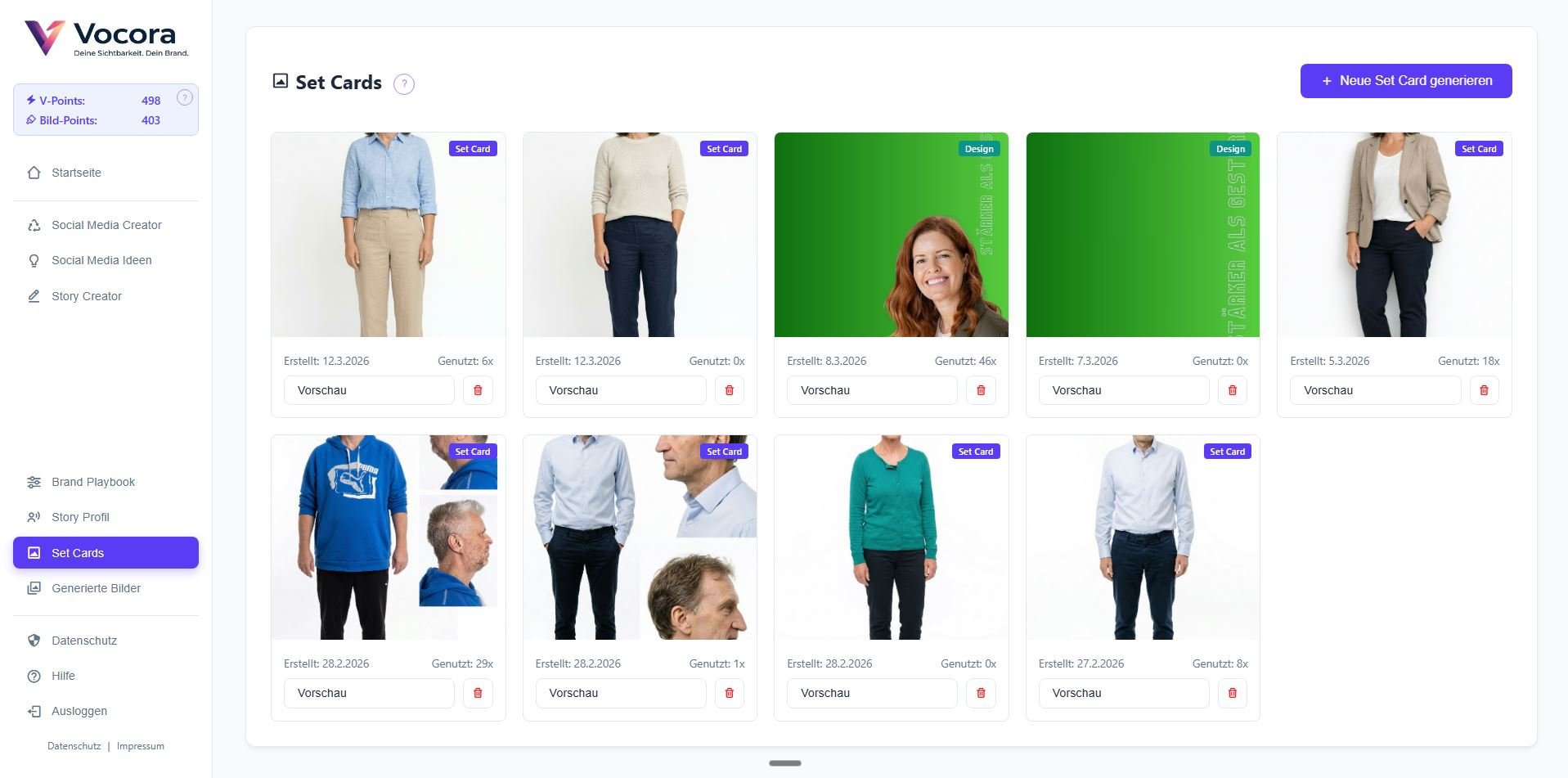Open the V-Points help question mark
Screen dimensions: 1568x778
[x=185, y=97]
